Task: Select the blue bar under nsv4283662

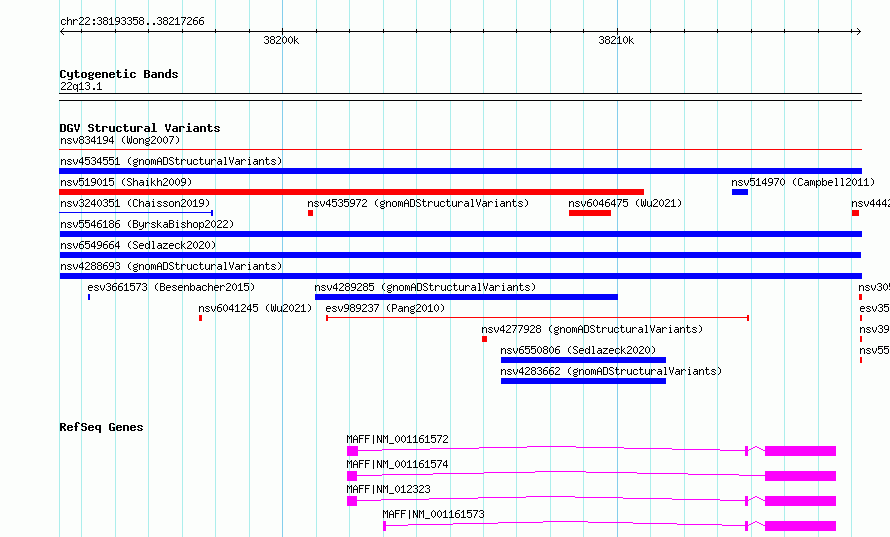Action: click(583, 381)
